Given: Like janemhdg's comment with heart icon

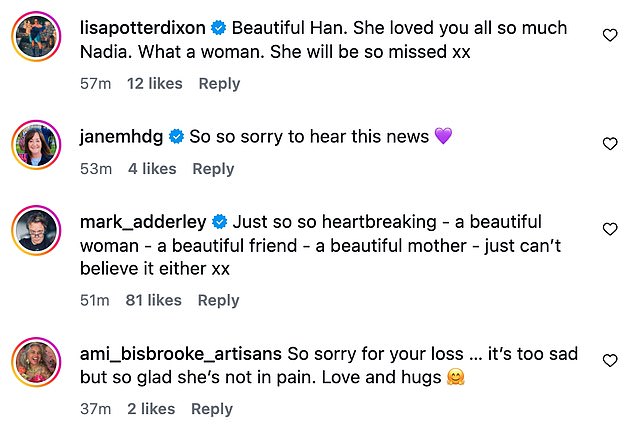Looking at the screenshot, I should click(x=610, y=144).
